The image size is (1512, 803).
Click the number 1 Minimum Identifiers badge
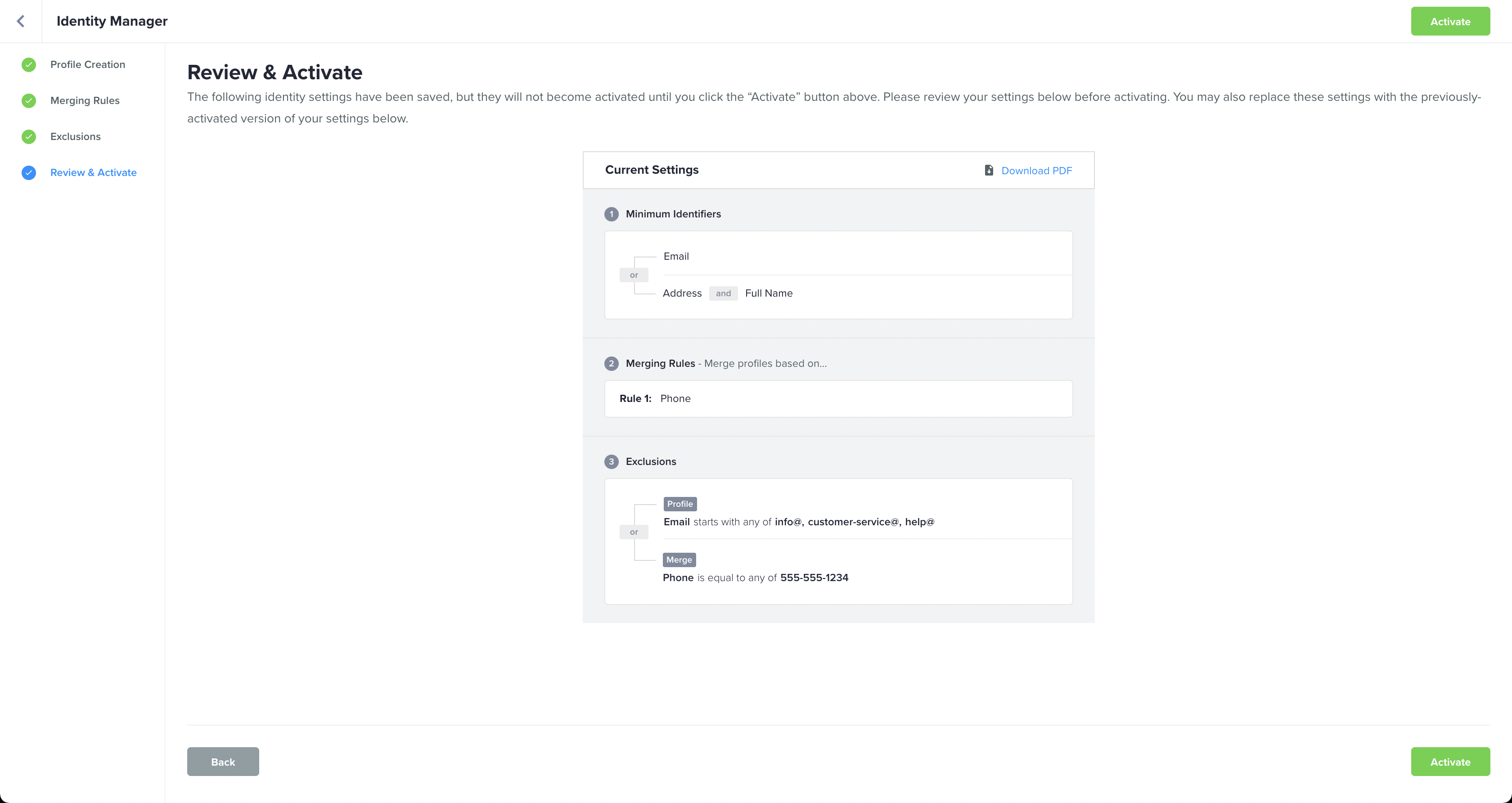click(611, 214)
